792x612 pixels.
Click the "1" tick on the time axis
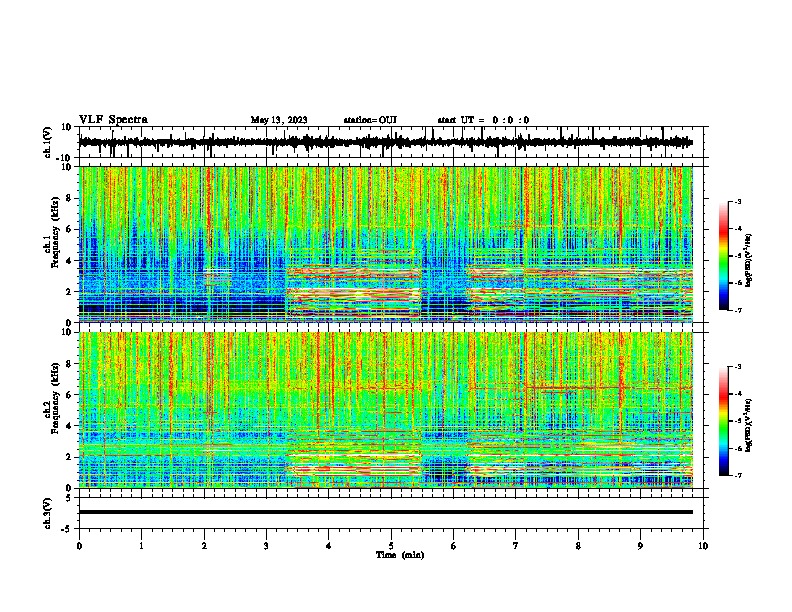[x=141, y=546]
